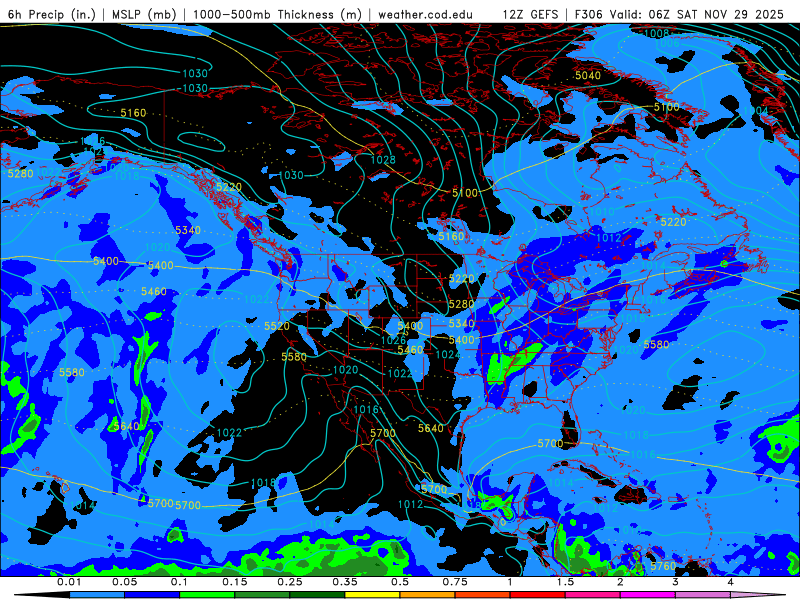The height and width of the screenshot is (600, 800).
Task: Click the 0.15 legend value
Action: pos(235,582)
